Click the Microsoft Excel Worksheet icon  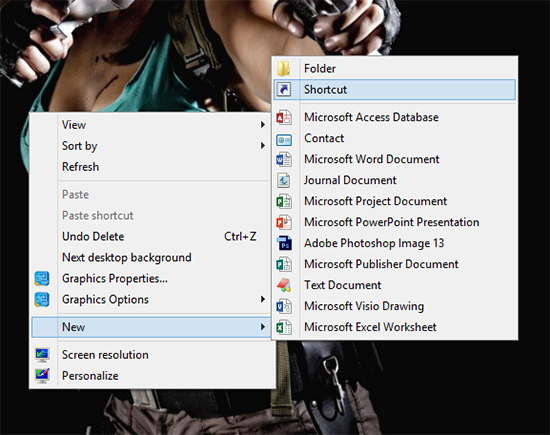coord(284,328)
